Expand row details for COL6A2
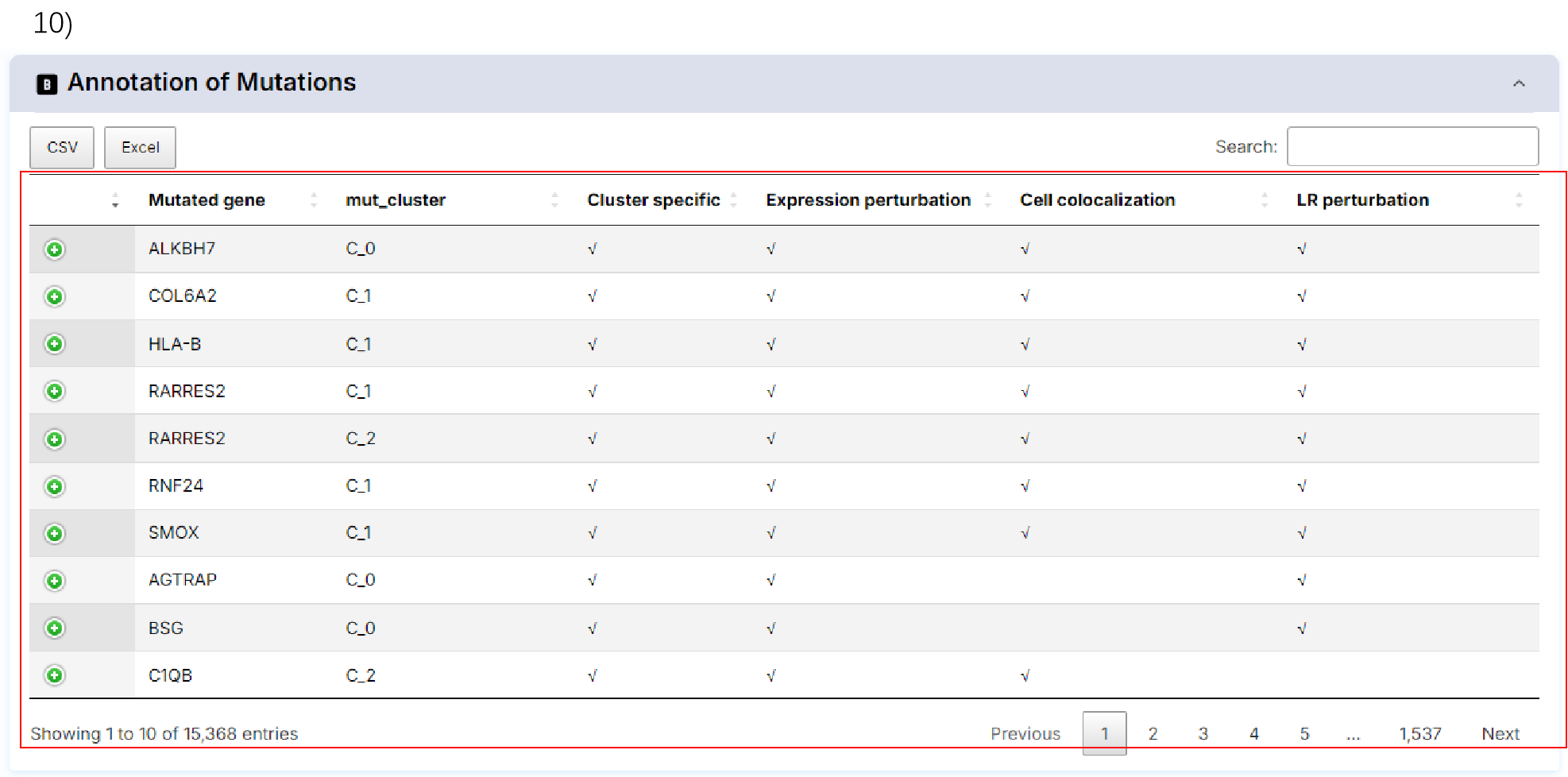The width and height of the screenshot is (1568, 777). click(x=54, y=296)
